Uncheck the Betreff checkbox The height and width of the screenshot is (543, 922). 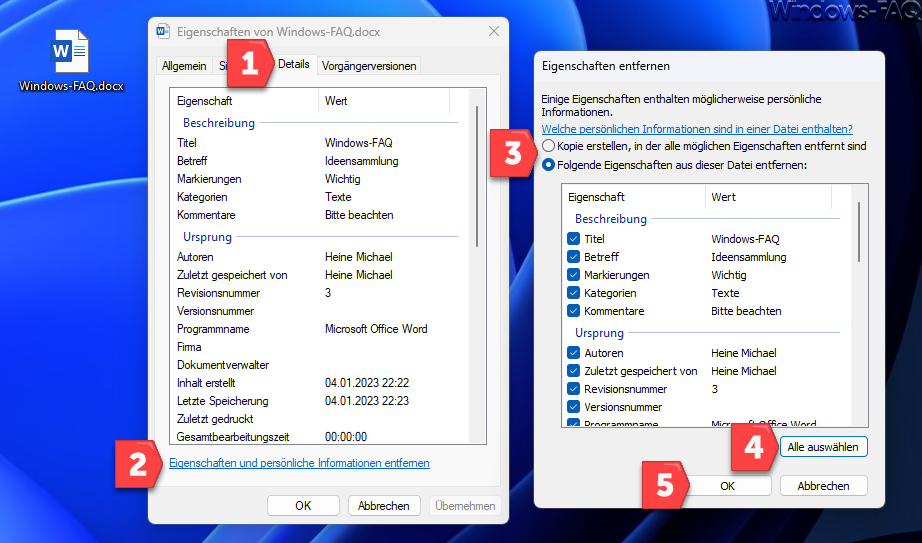coord(573,257)
